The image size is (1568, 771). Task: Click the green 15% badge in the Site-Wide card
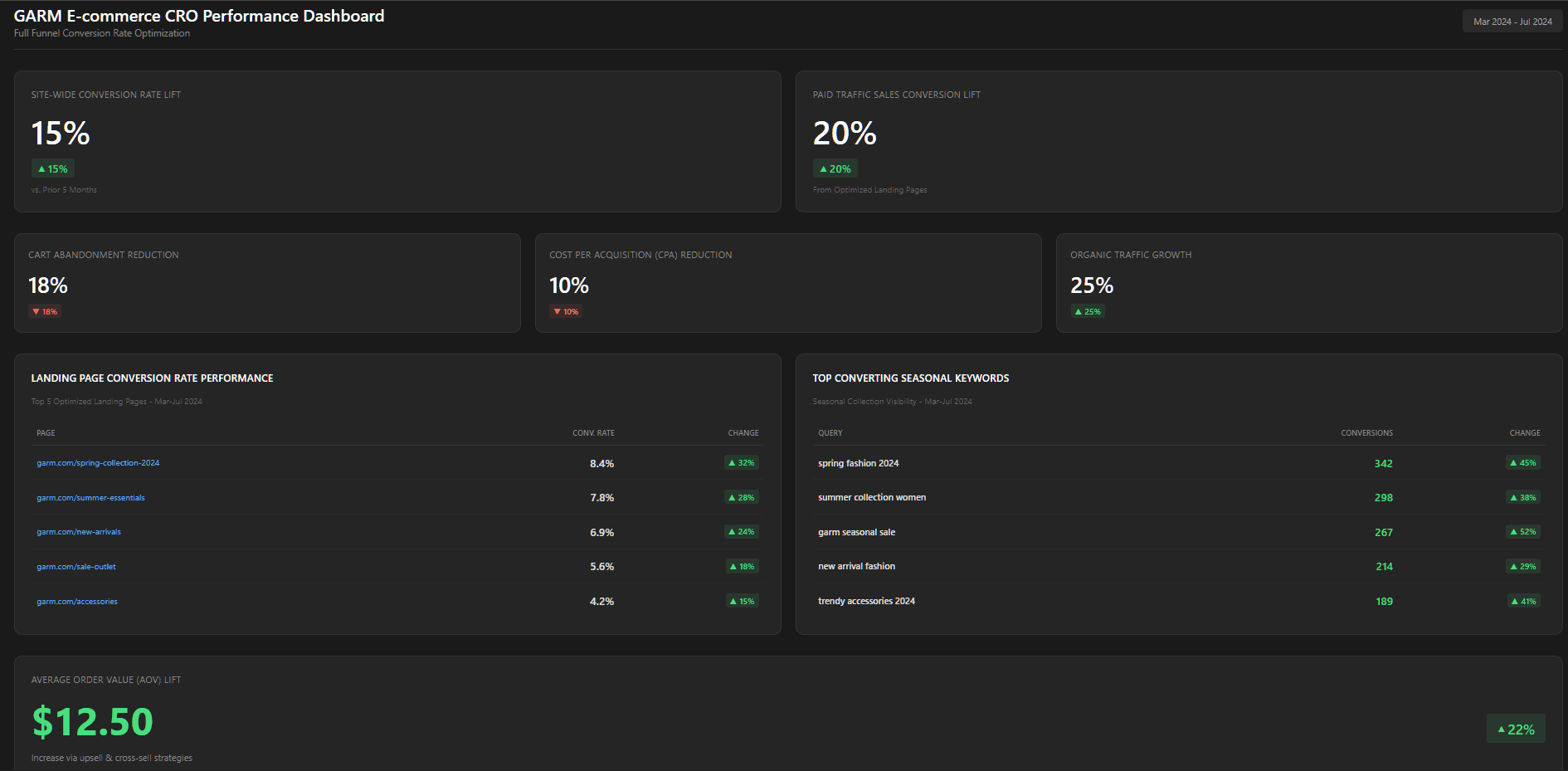pos(53,168)
